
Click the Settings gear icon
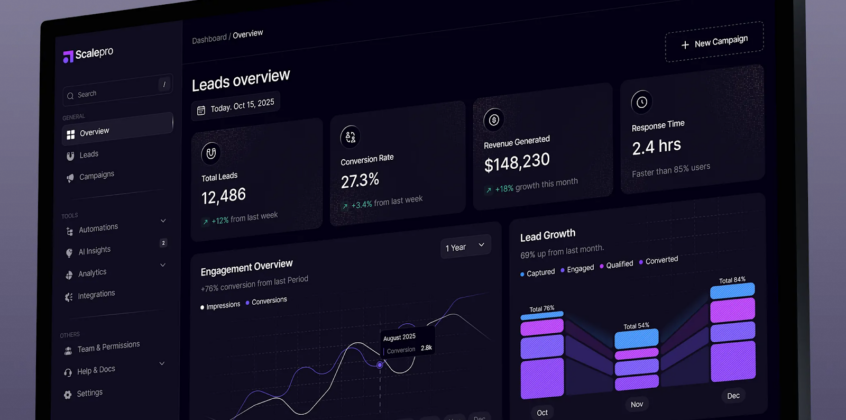67,395
